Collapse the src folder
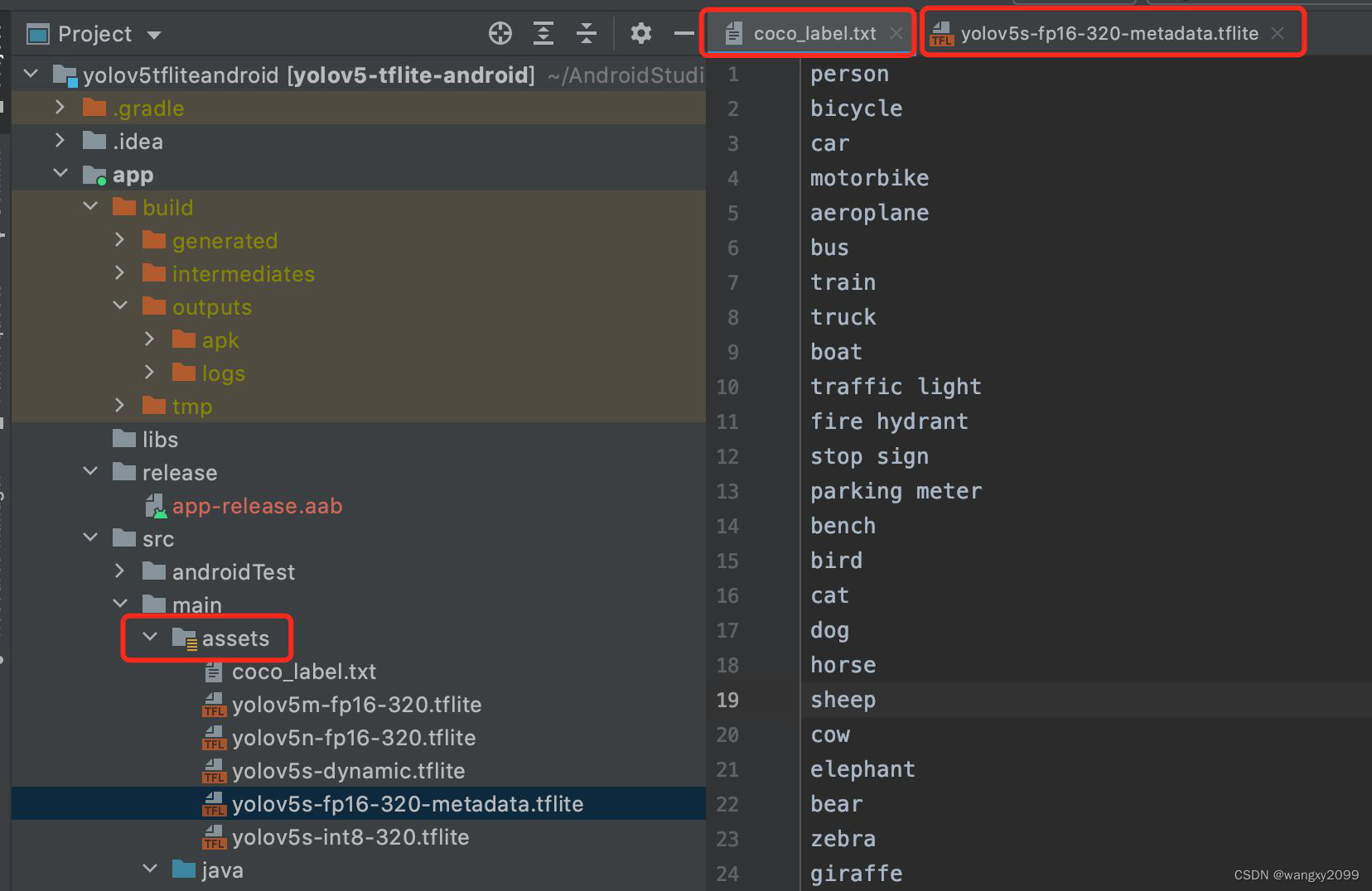Screen dimensions: 1372x891 point(90,537)
